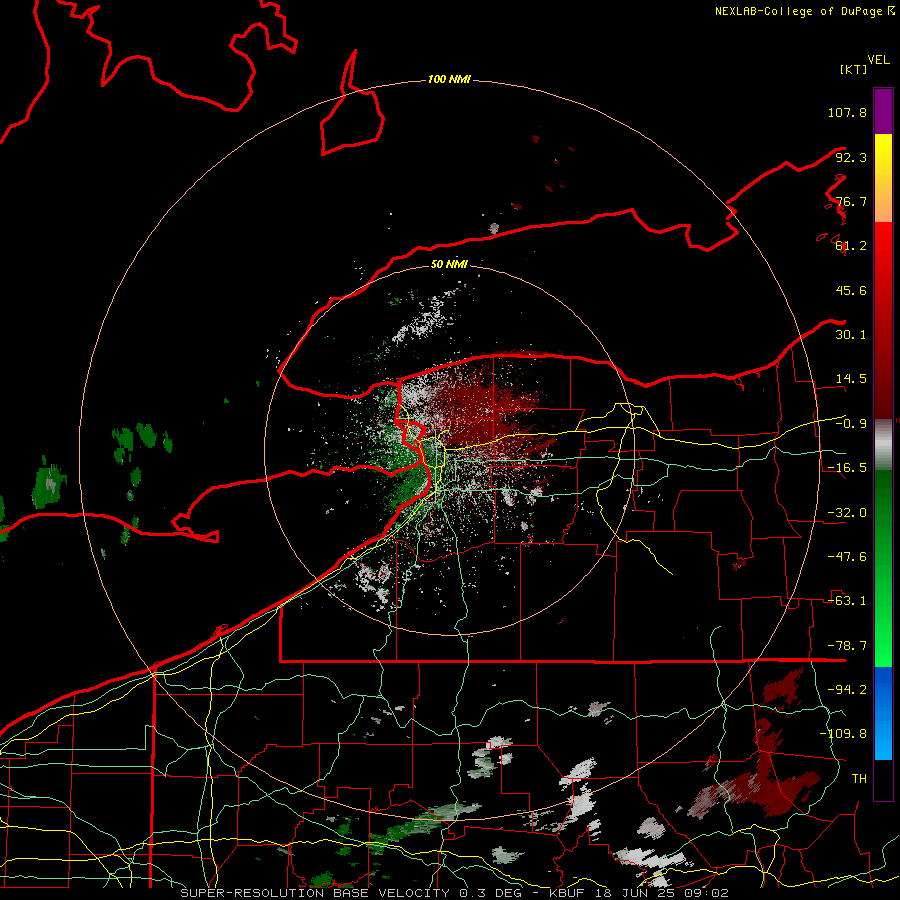Click the 100 NMI range ring label
Screen dimensions: 900x900
449,79
